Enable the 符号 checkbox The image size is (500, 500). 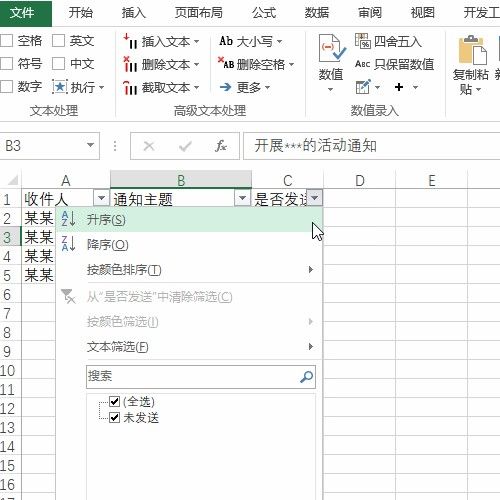click(7, 64)
